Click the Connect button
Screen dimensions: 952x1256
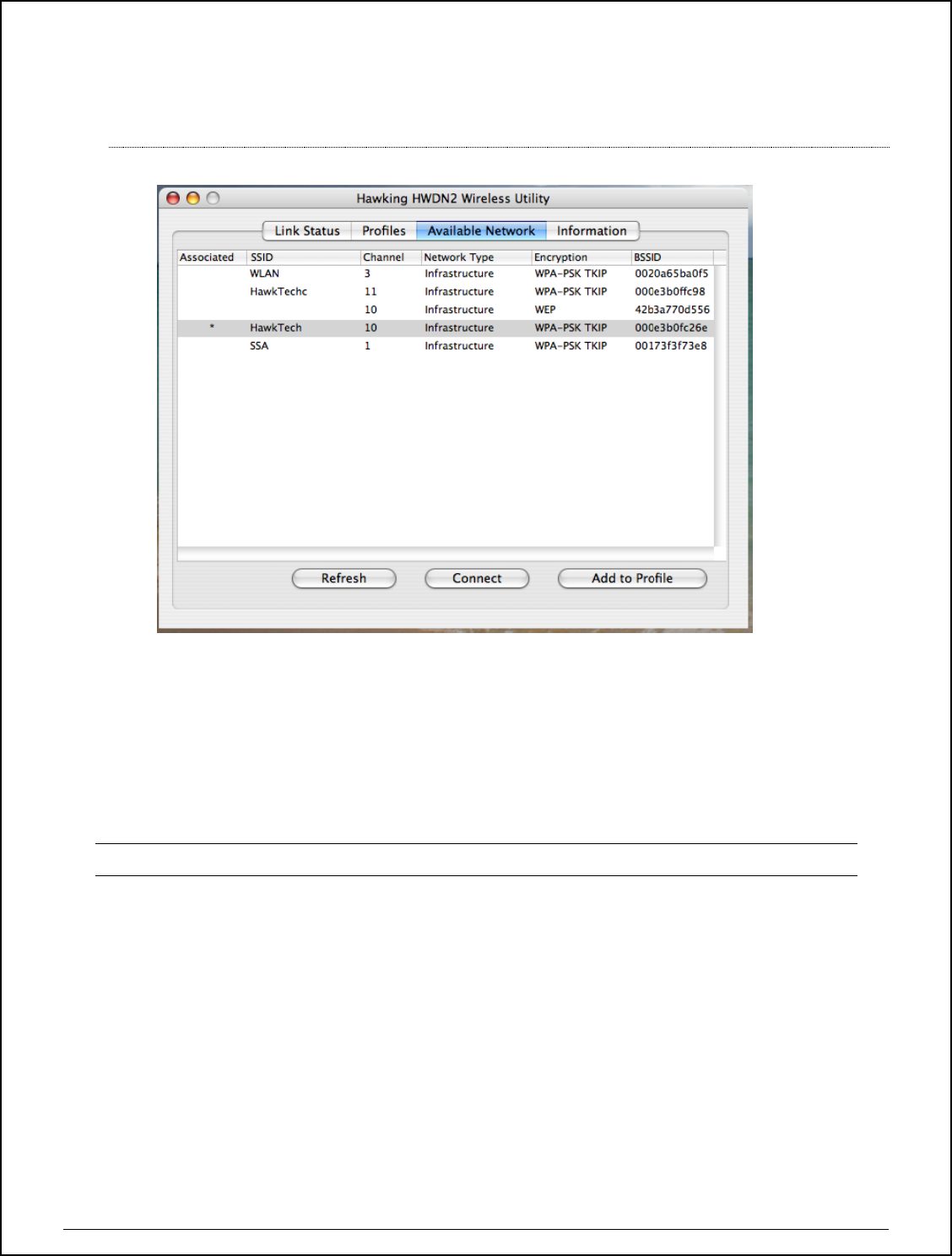[x=477, y=578]
